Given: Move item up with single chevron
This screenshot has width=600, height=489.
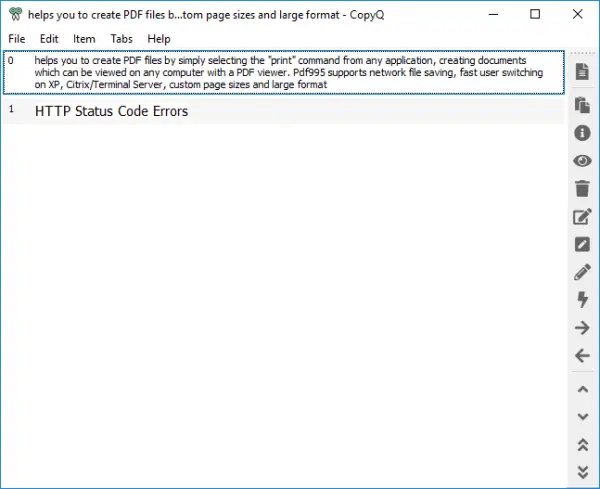Looking at the screenshot, I should pyautogui.click(x=582, y=390).
